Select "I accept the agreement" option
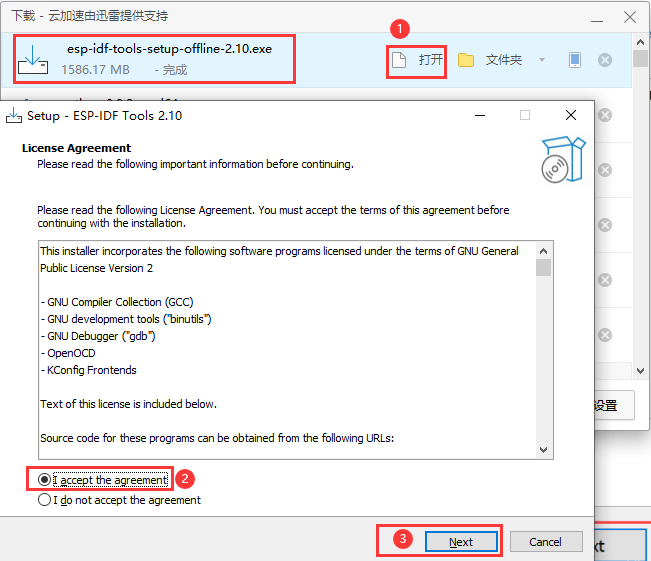 click(x=103, y=480)
